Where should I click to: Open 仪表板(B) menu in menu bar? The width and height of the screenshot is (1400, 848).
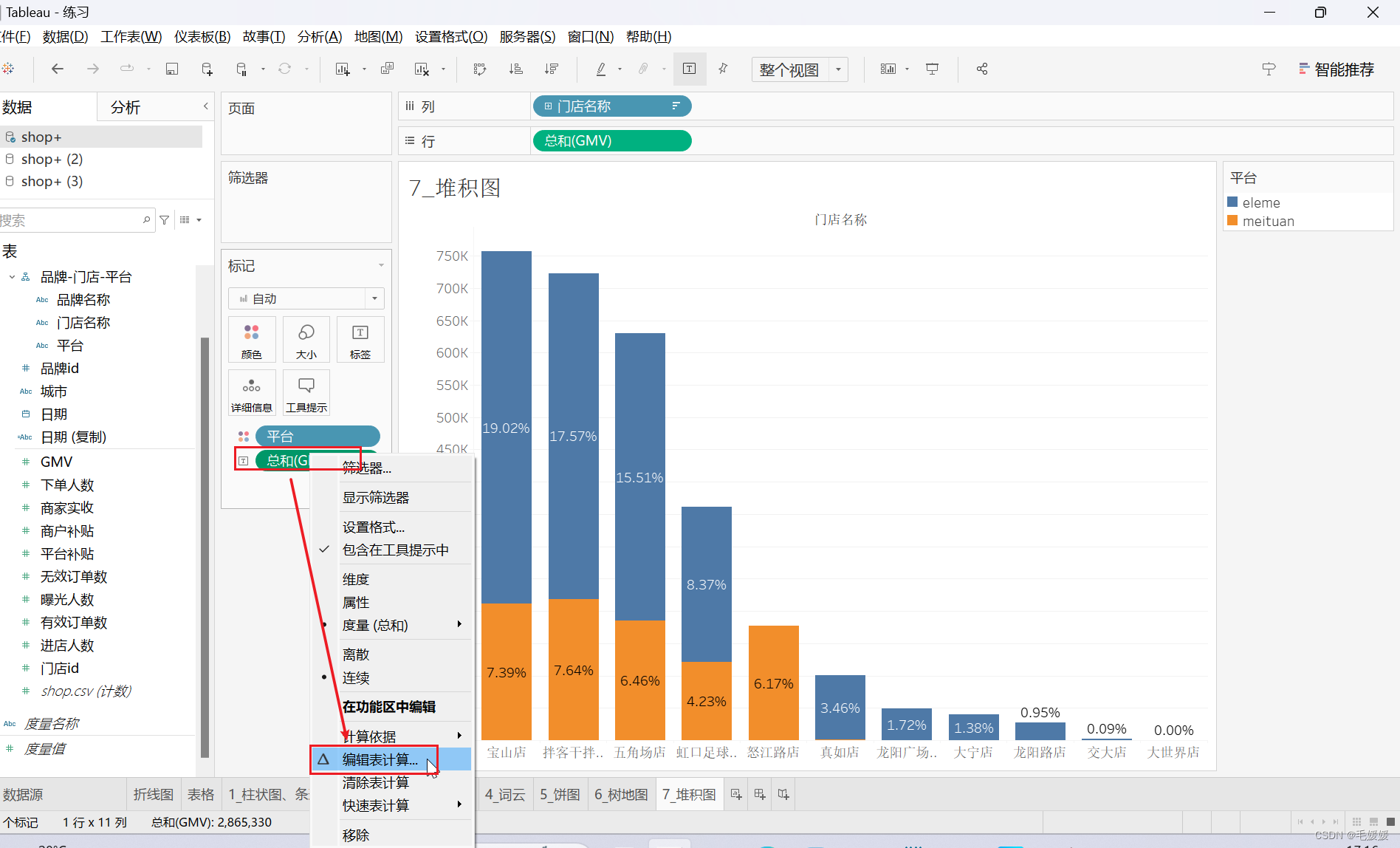(202, 36)
